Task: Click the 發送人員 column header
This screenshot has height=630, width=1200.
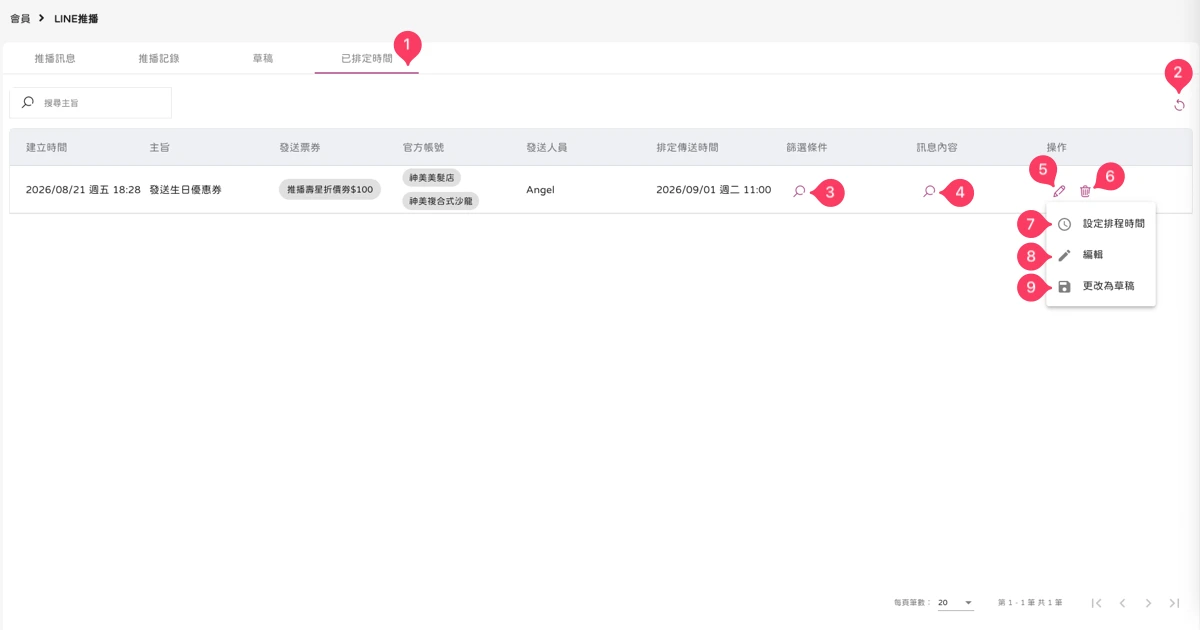Action: coord(547,147)
